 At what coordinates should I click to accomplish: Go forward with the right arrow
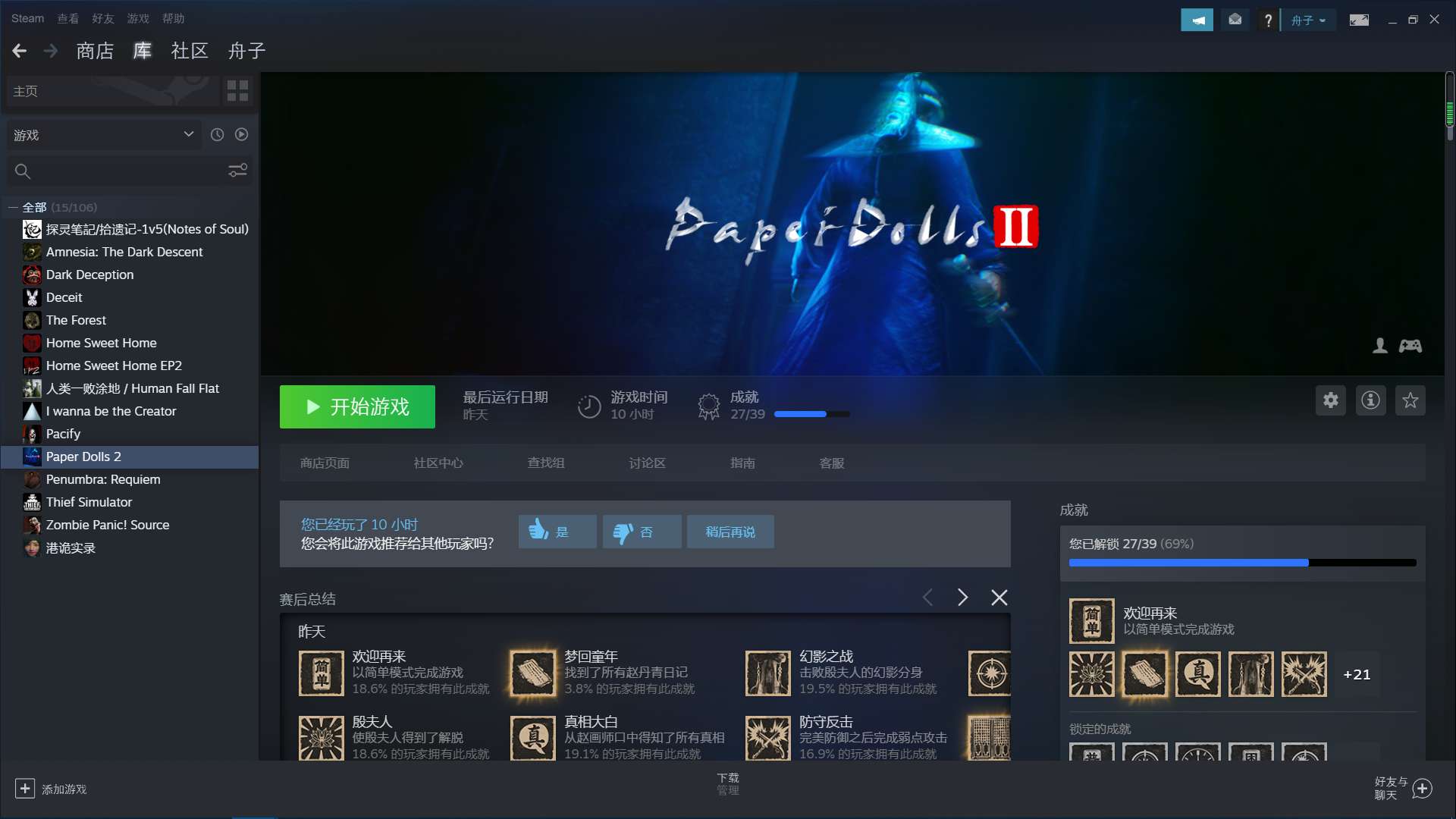pos(51,51)
